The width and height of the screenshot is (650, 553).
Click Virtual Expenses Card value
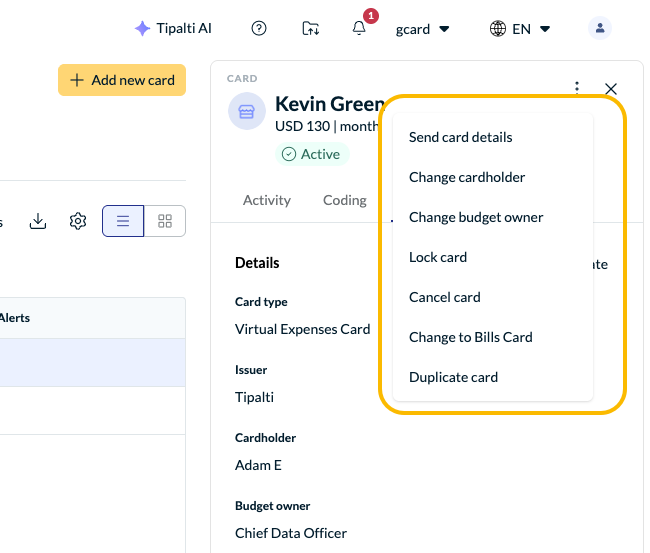(302, 330)
